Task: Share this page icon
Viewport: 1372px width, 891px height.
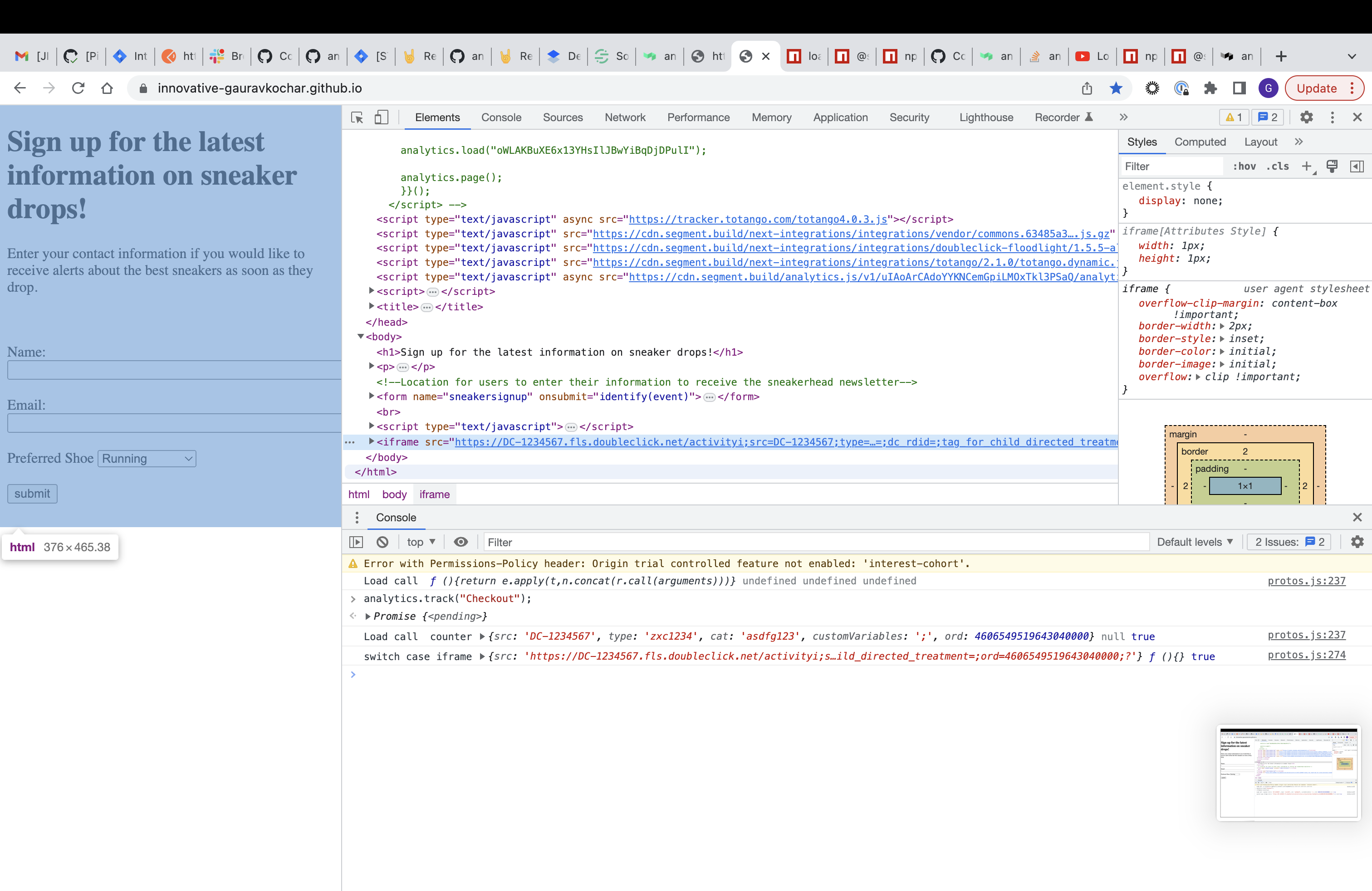Action: click(1087, 88)
